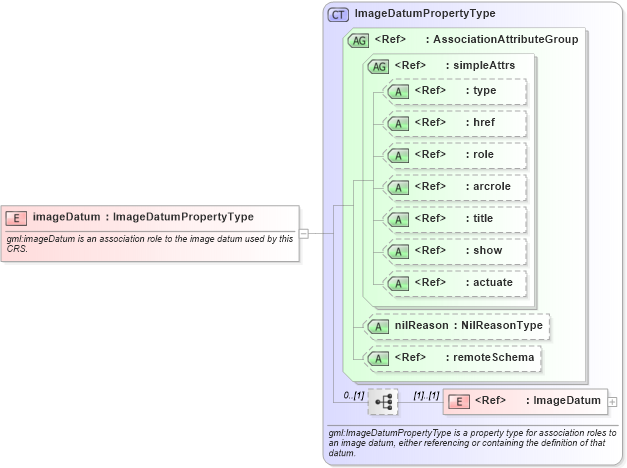Click the A icon of title attribute
Image resolution: width=627 pixels, height=468 pixels.
pos(398,220)
